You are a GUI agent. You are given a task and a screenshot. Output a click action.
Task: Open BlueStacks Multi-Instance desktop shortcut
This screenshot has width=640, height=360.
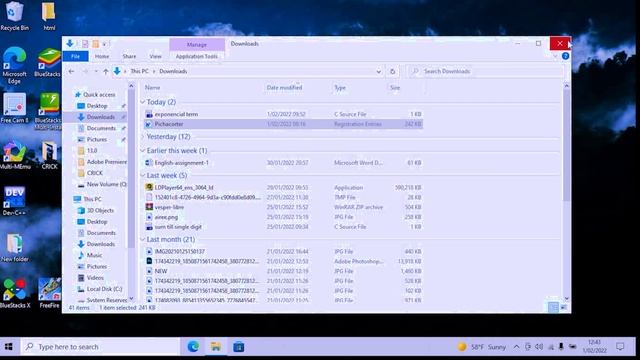pyautogui.click(x=48, y=111)
